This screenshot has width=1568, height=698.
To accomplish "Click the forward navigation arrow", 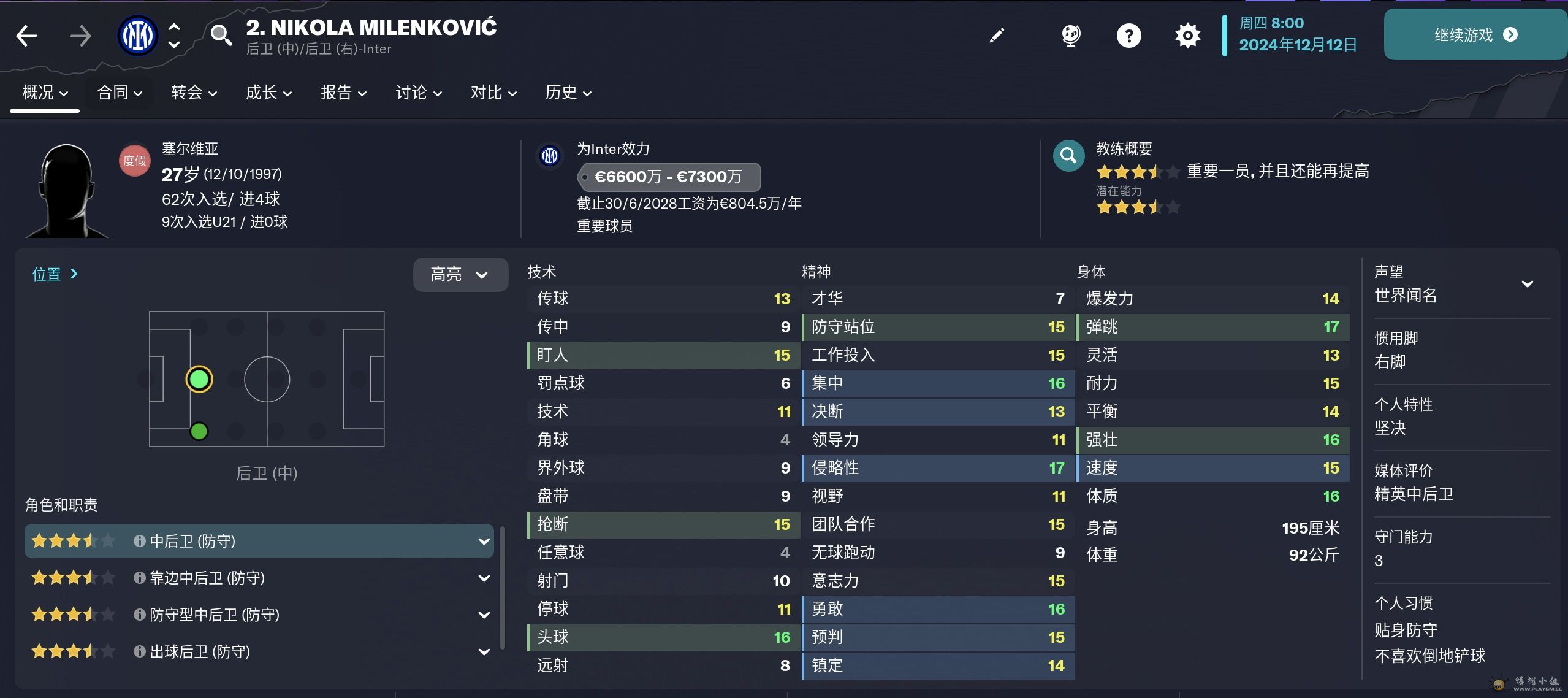I will pos(80,36).
